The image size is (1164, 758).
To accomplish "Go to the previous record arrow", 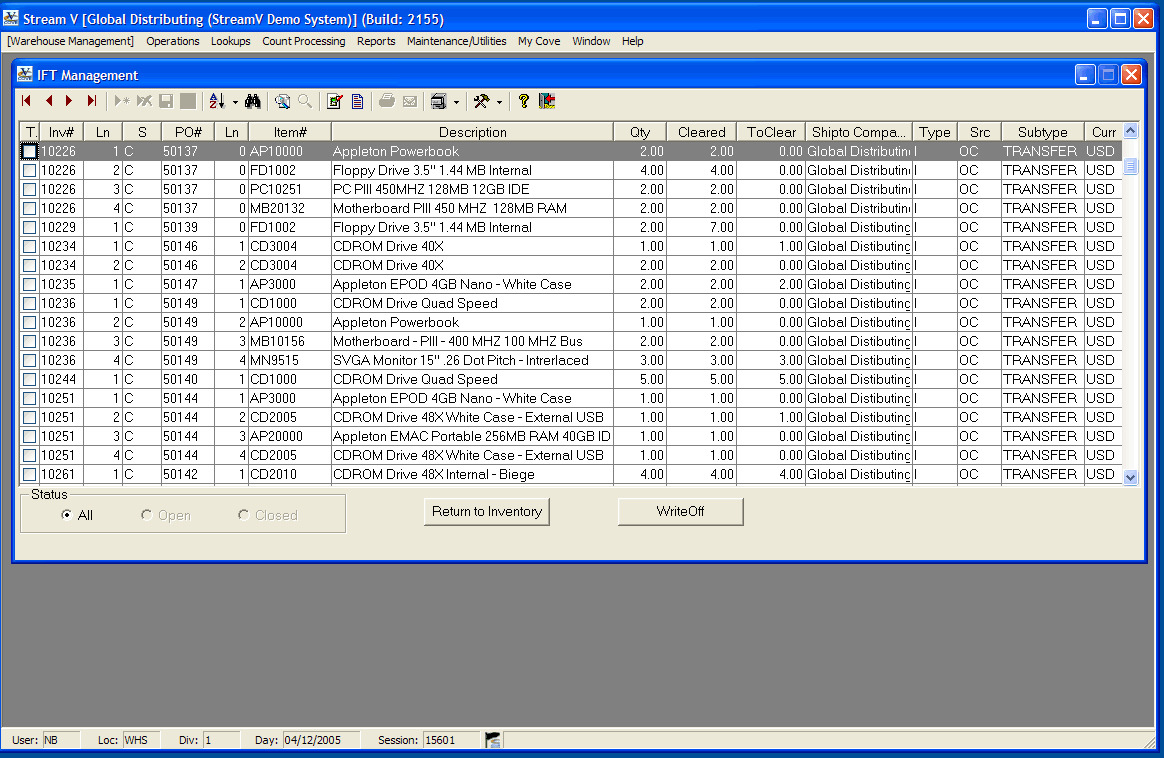I will point(49,101).
